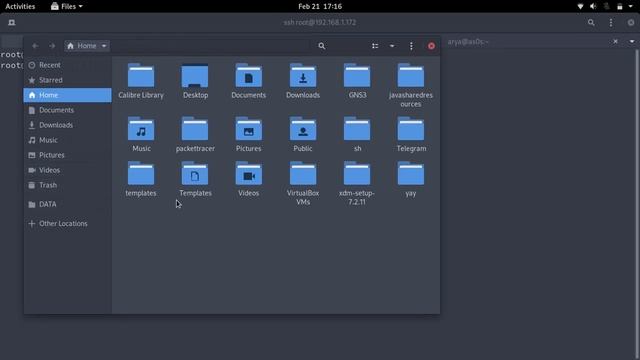The image size is (640, 360).
Task: Click the search icon in Files toolbar
Action: [322, 46]
